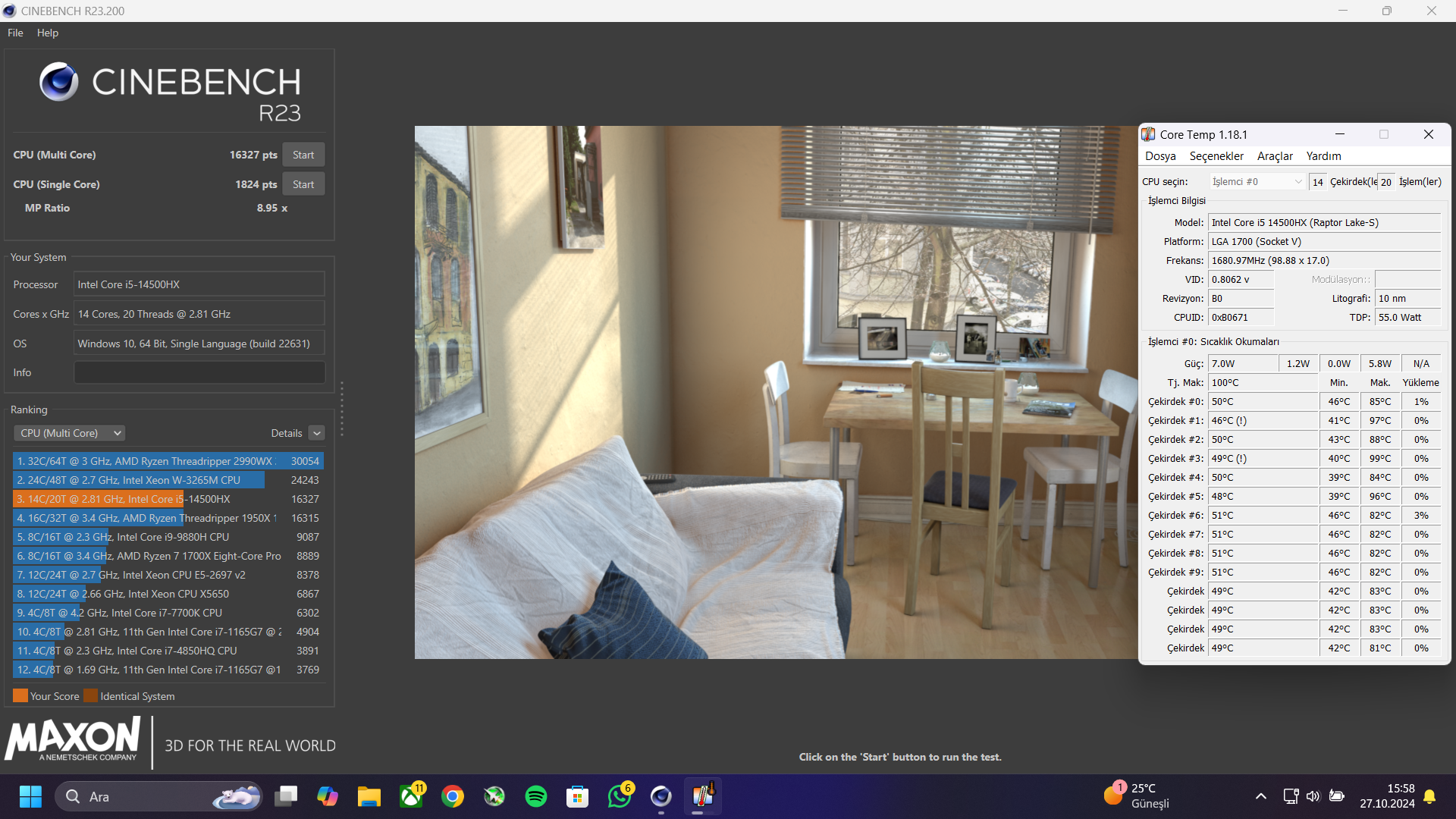Open the CPU (Multi Core) ranking dropdown
Screen dimensions: 1456x819
pos(69,433)
